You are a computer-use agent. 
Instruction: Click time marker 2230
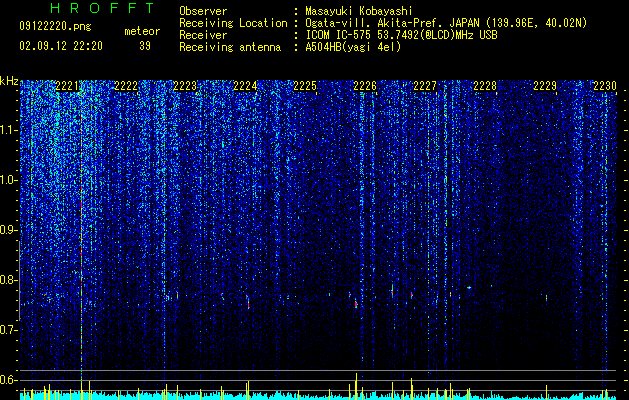click(x=605, y=86)
